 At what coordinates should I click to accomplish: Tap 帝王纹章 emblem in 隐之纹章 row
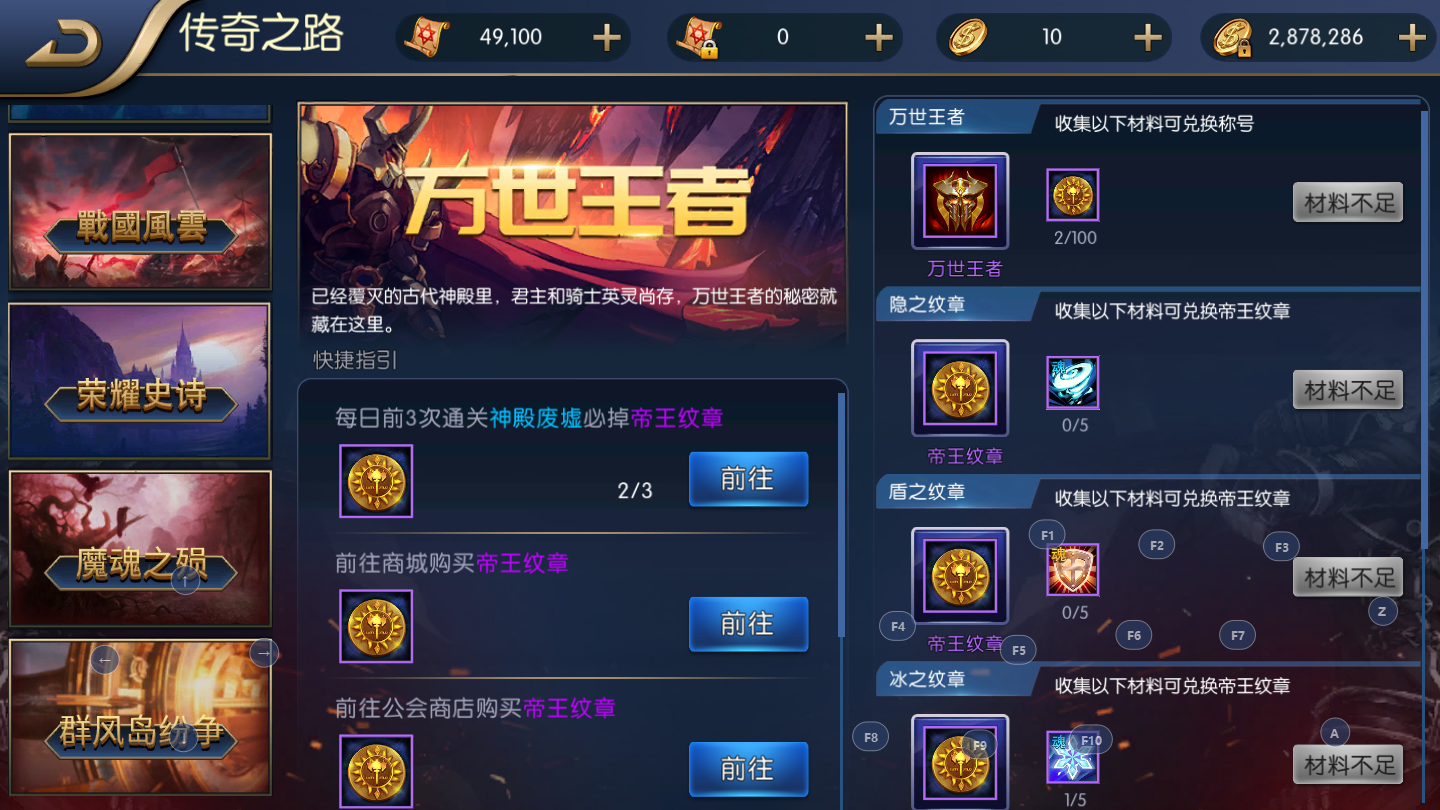[960, 388]
